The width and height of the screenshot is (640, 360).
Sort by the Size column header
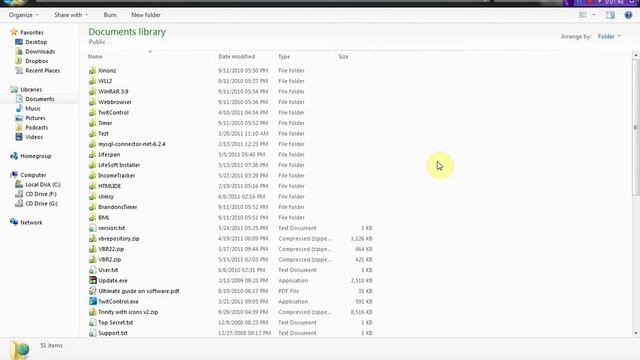coord(343,56)
